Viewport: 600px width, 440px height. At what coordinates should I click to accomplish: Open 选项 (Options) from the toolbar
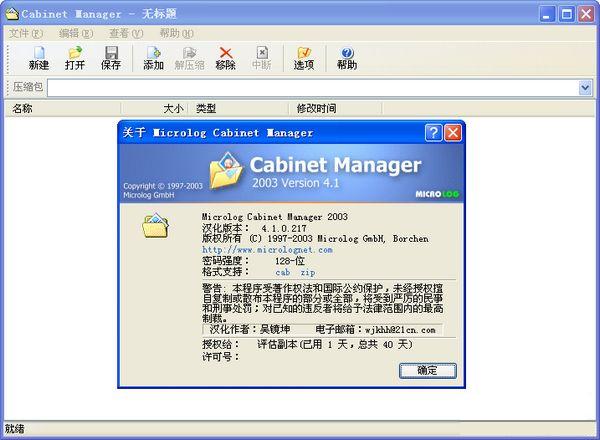[x=304, y=58]
